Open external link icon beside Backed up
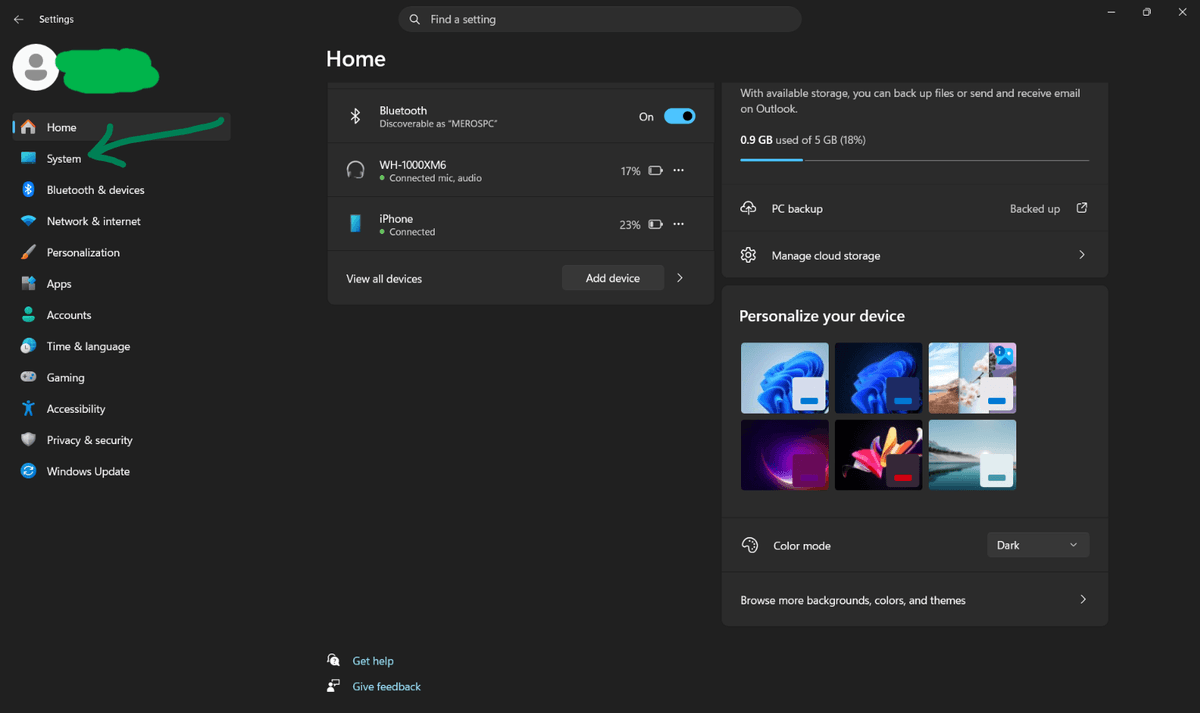 coord(1081,208)
